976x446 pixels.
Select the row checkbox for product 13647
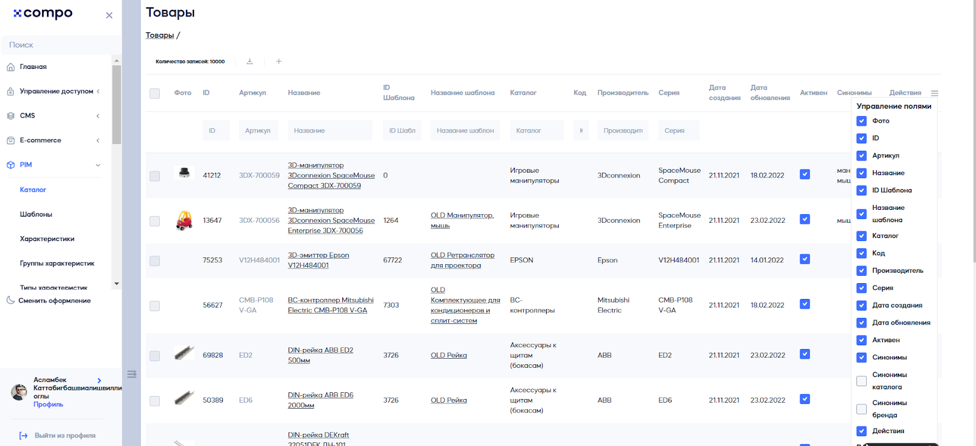(154, 221)
